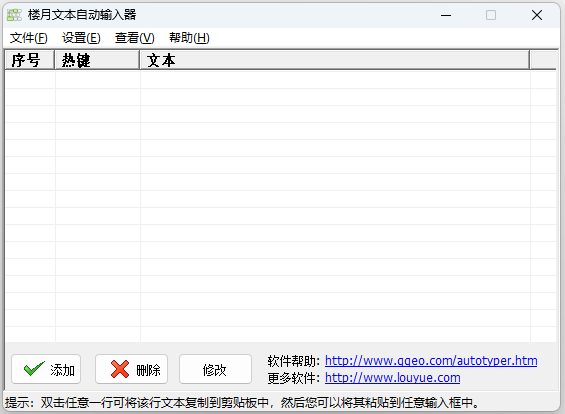Click the 热键 column header

click(x=97, y=60)
